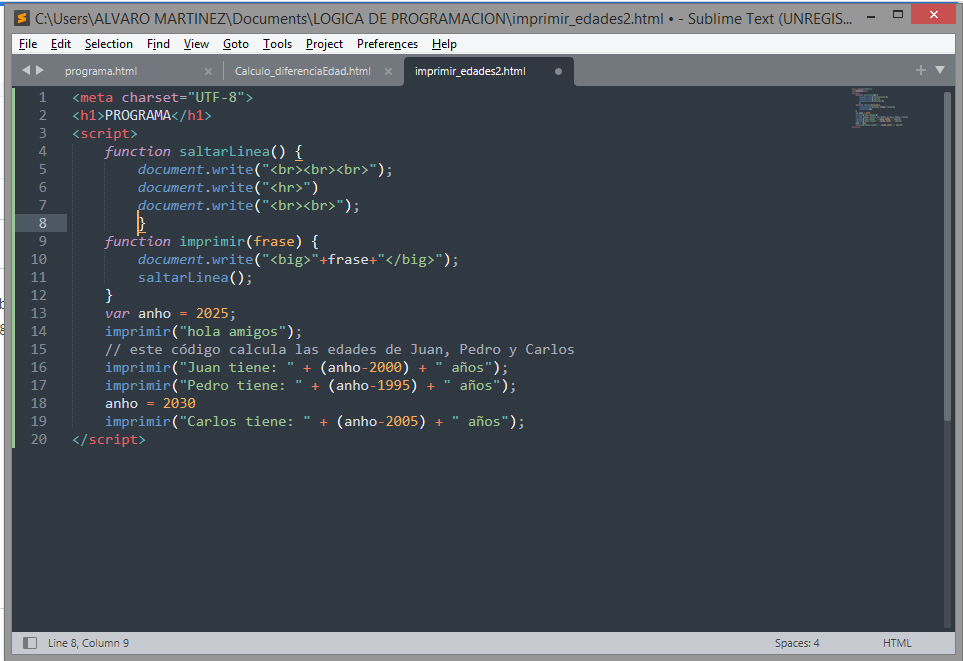Click the "Carlos tiene: " string

245,421
